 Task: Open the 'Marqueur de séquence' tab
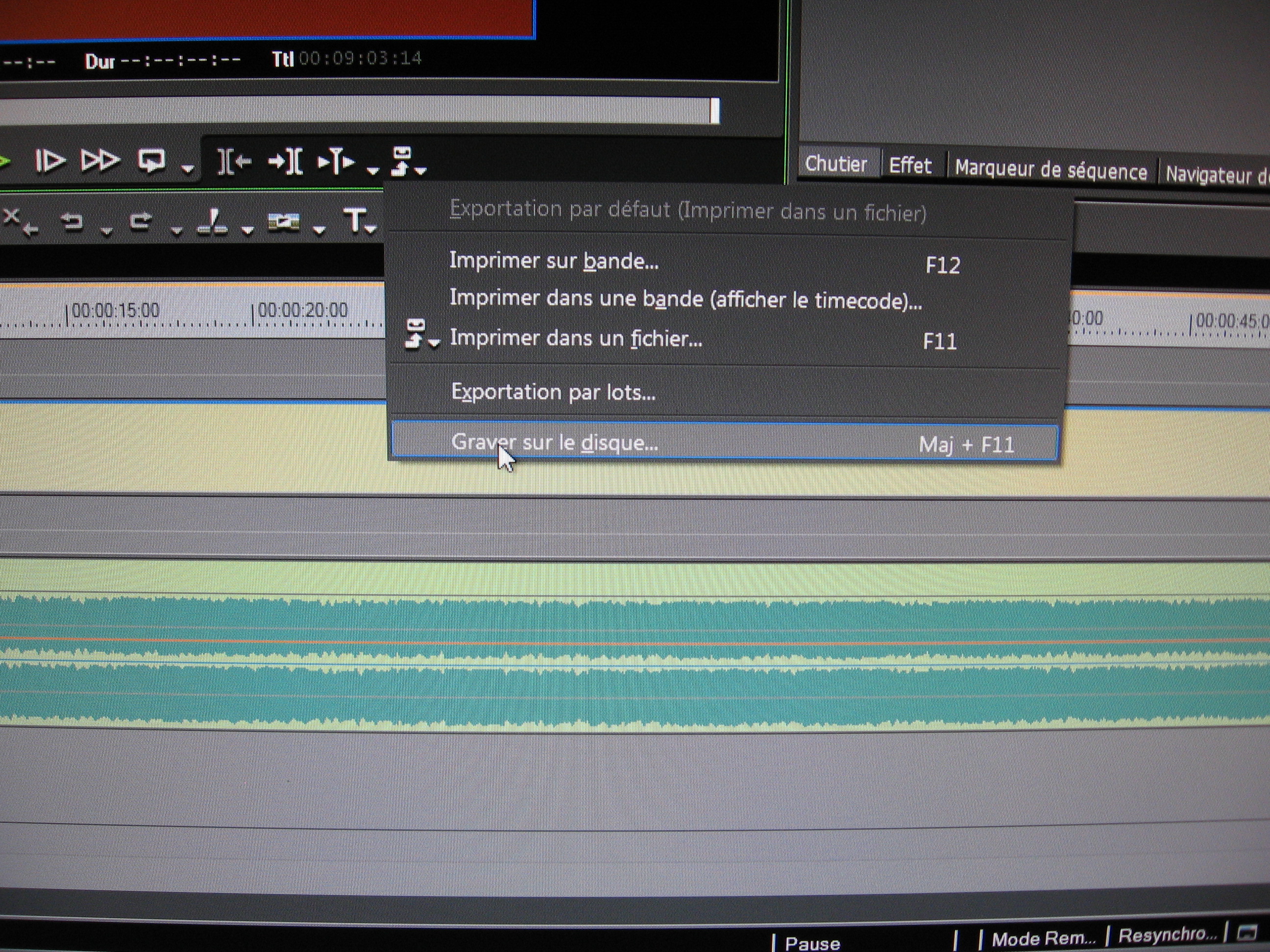coord(1050,170)
